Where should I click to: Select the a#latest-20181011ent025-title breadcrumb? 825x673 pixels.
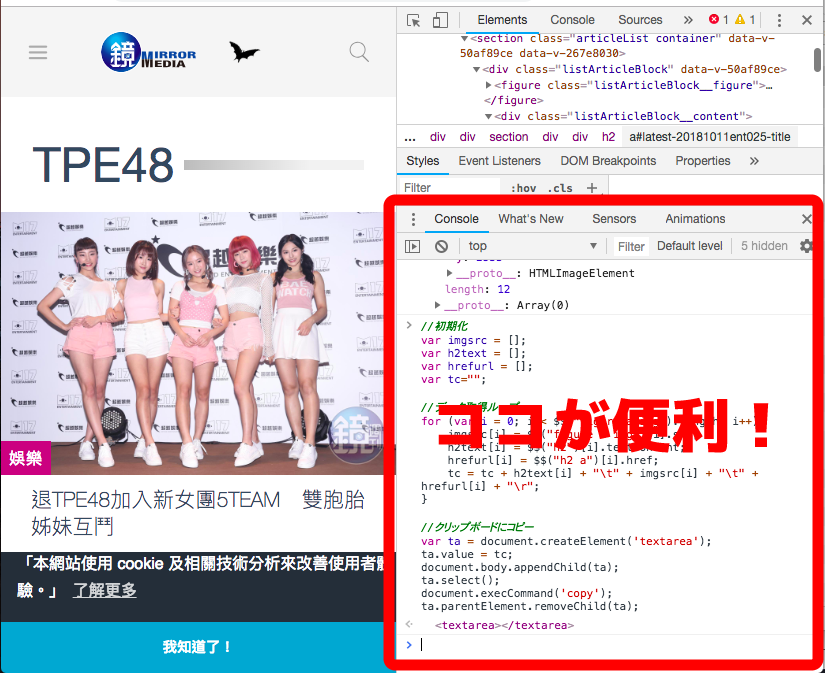709,137
